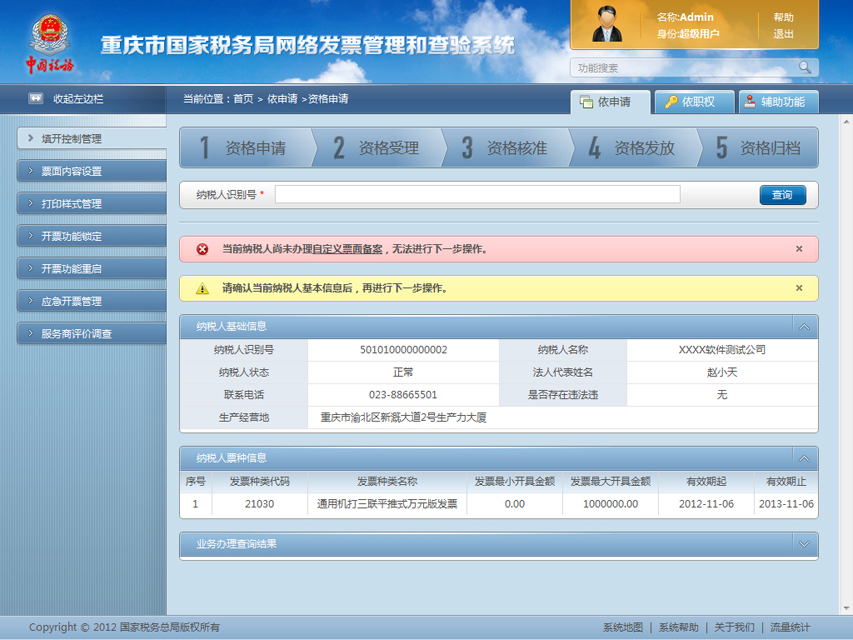
Task: Click the 帮助 link in the user panel
Action: coord(783,17)
